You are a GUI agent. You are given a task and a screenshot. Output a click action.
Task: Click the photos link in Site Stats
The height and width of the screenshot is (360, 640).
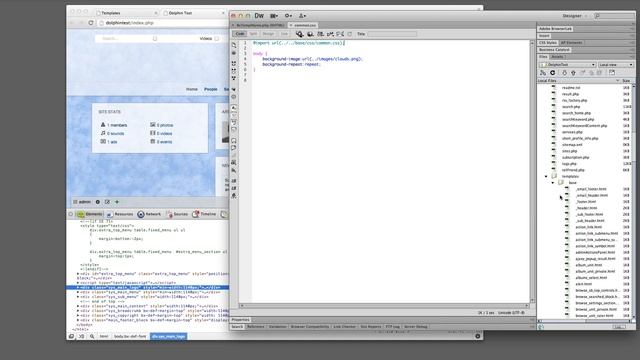[165, 125]
